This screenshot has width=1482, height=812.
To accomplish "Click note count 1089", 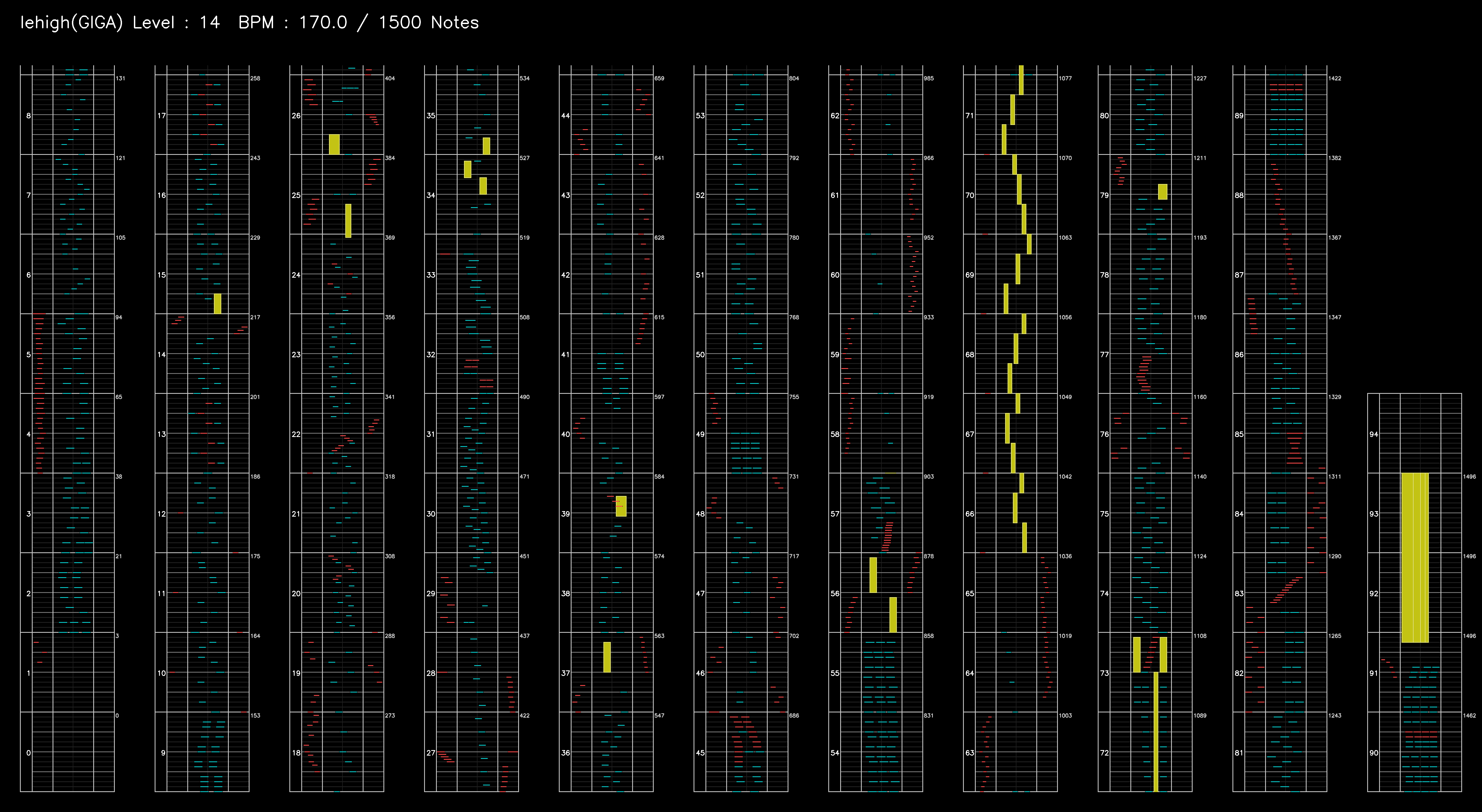I will (1199, 716).
